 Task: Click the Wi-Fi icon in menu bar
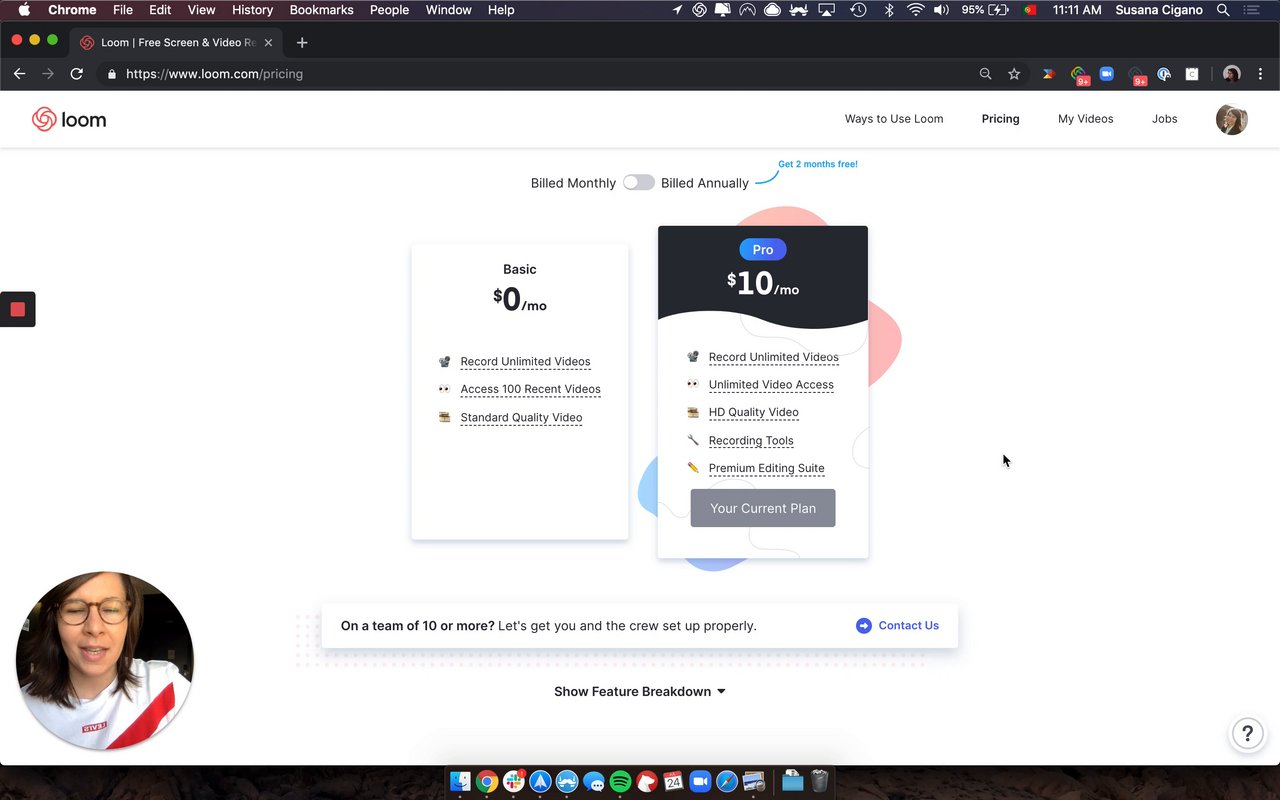(916, 10)
